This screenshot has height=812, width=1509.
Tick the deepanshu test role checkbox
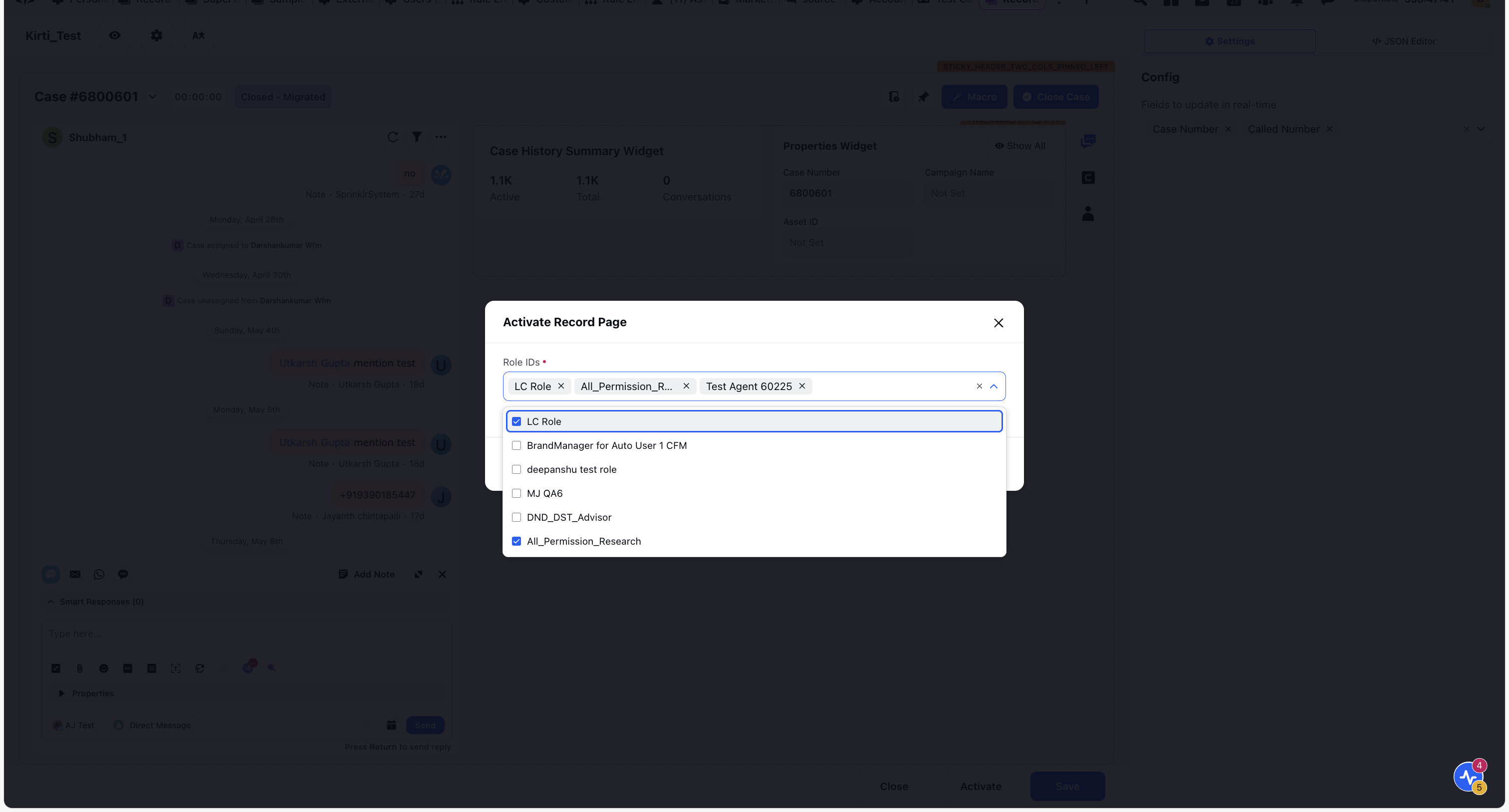(516, 469)
